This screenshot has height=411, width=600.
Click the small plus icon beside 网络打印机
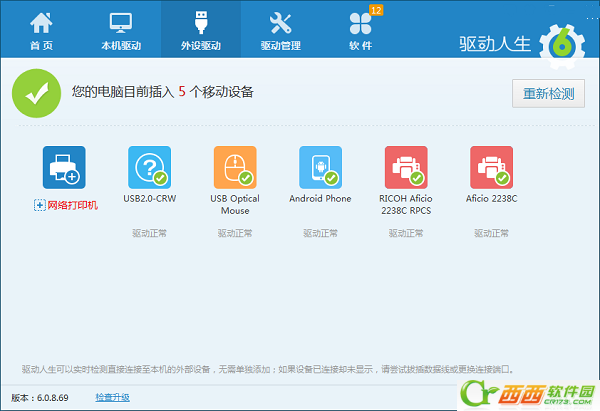[40, 206]
